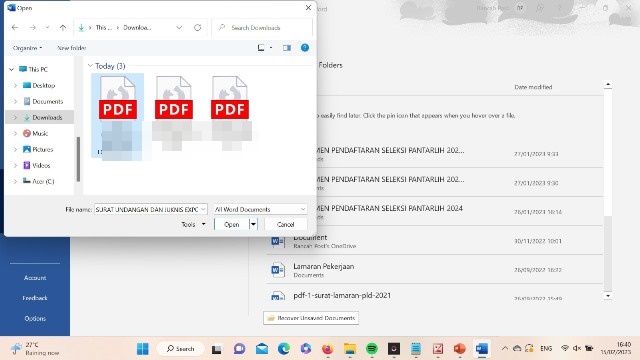Select Videos in navigation pane
Viewport: 640px width, 360px height.
point(36,165)
